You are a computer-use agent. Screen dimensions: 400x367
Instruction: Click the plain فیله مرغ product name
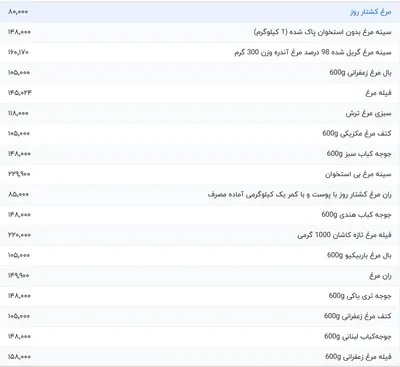click(x=379, y=93)
